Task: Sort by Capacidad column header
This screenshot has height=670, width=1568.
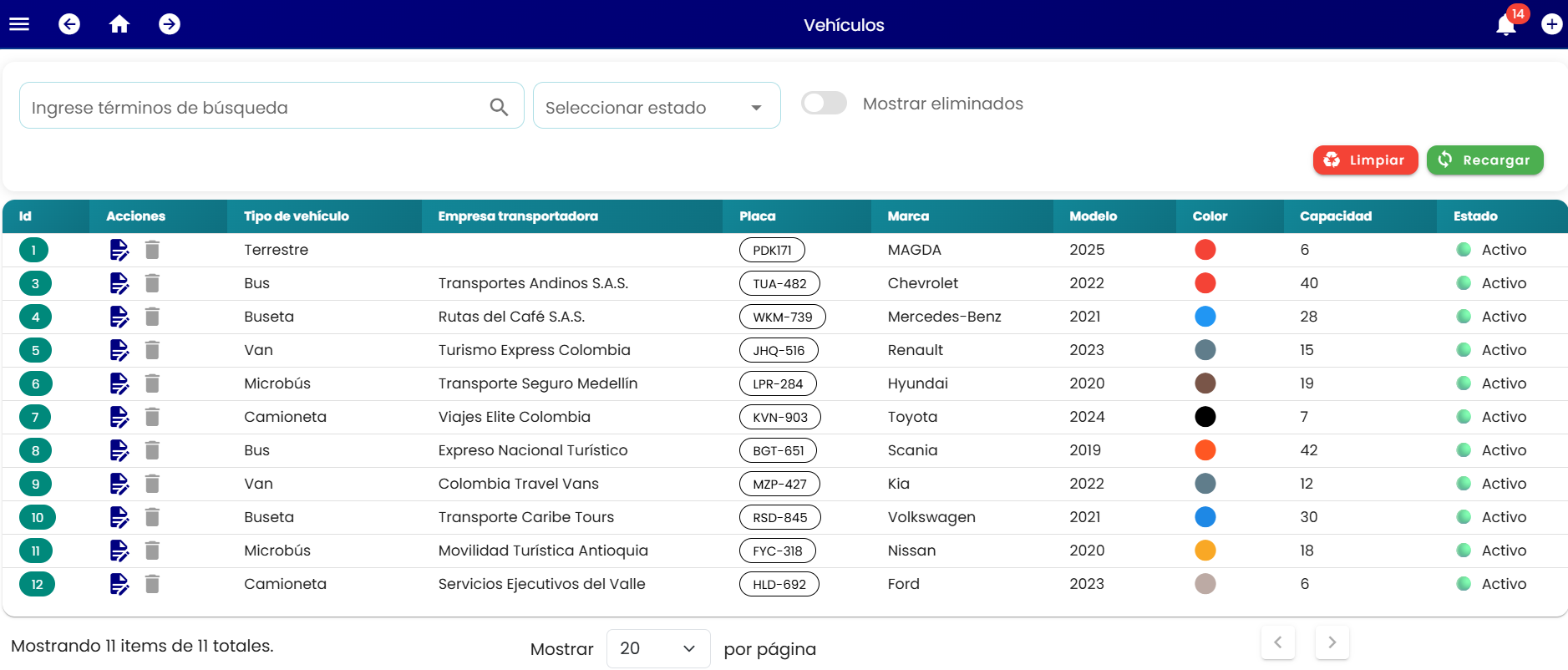Action: [x=1336, y=216]
